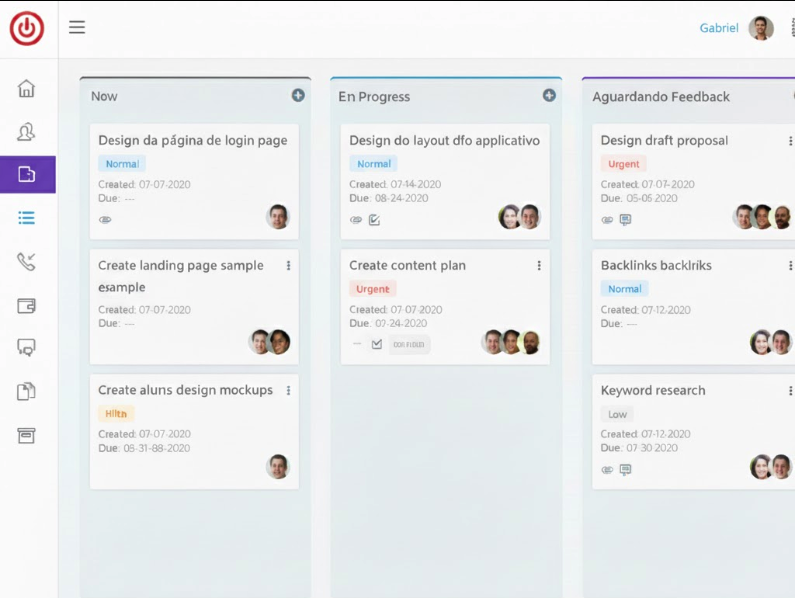Toggle the checklist icon on 'Design do layout' card
Image resolution: width=795 pixels, height=598 pixels.
pos(374,220)
